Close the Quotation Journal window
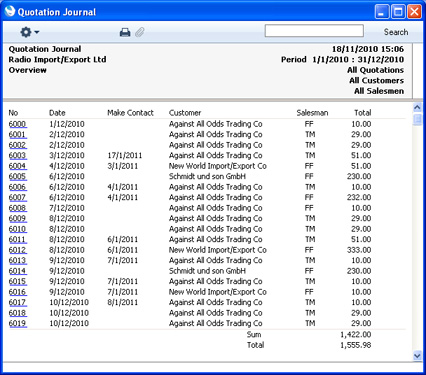Viewport: 426px width, 375px height. (414, 12)
